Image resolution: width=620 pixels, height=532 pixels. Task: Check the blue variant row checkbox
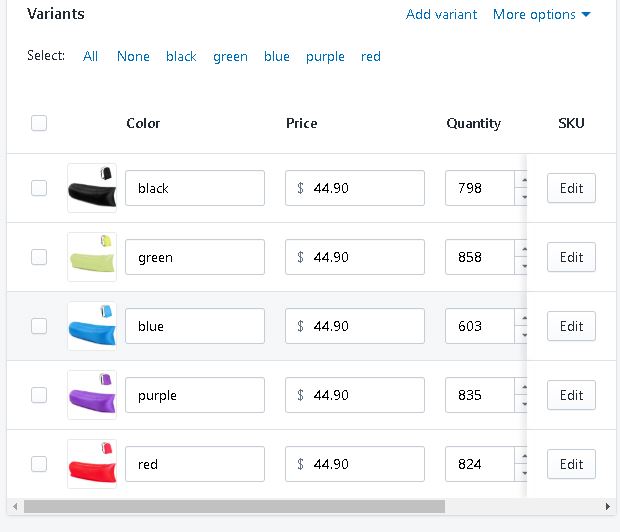39,326
